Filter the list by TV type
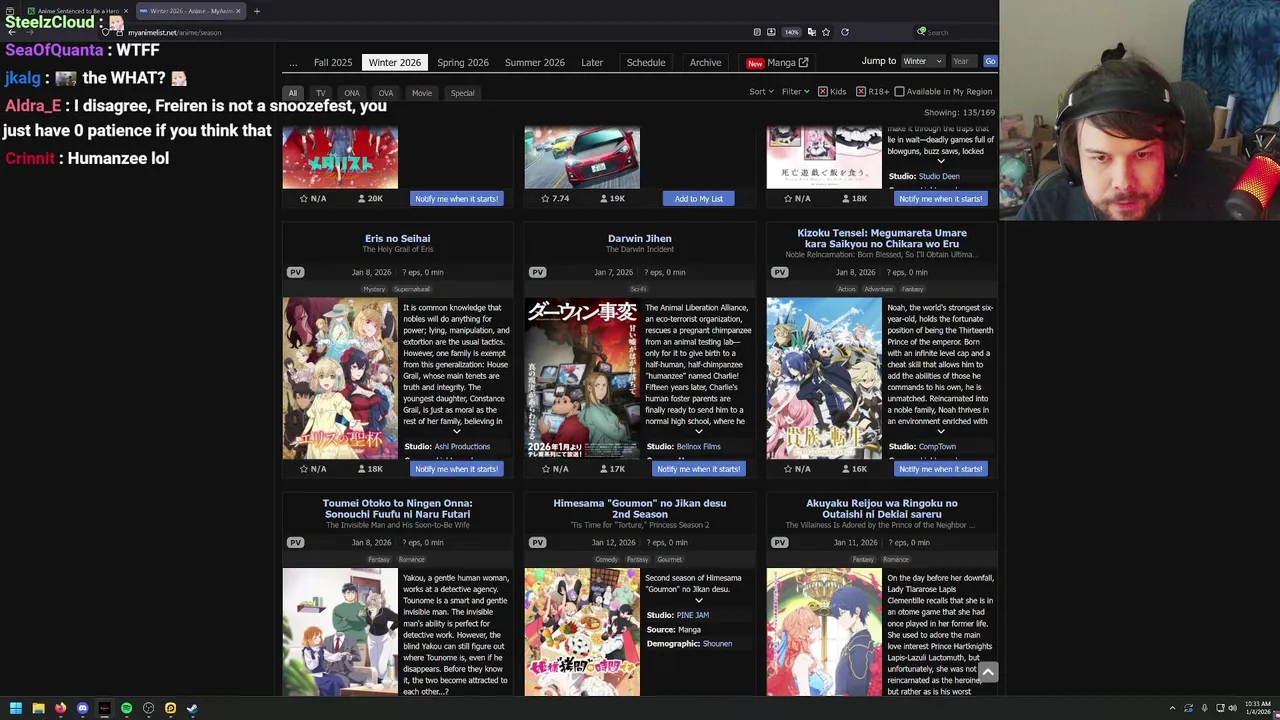This screenshot has height=720, width=1280. pos(321,93)
